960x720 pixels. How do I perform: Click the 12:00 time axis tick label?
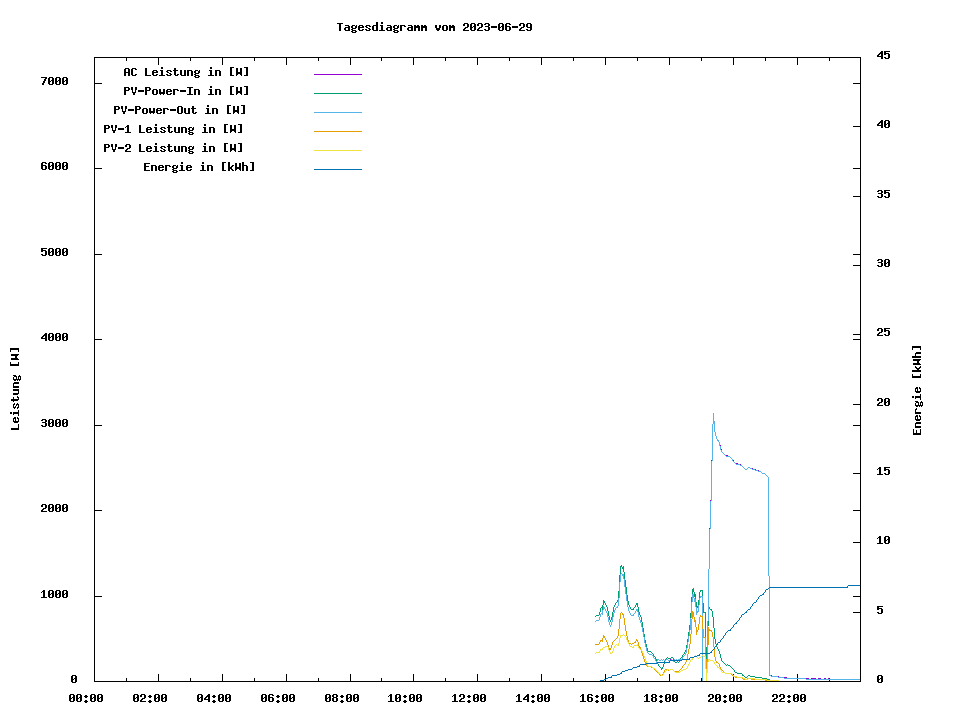tap(469, 698)
